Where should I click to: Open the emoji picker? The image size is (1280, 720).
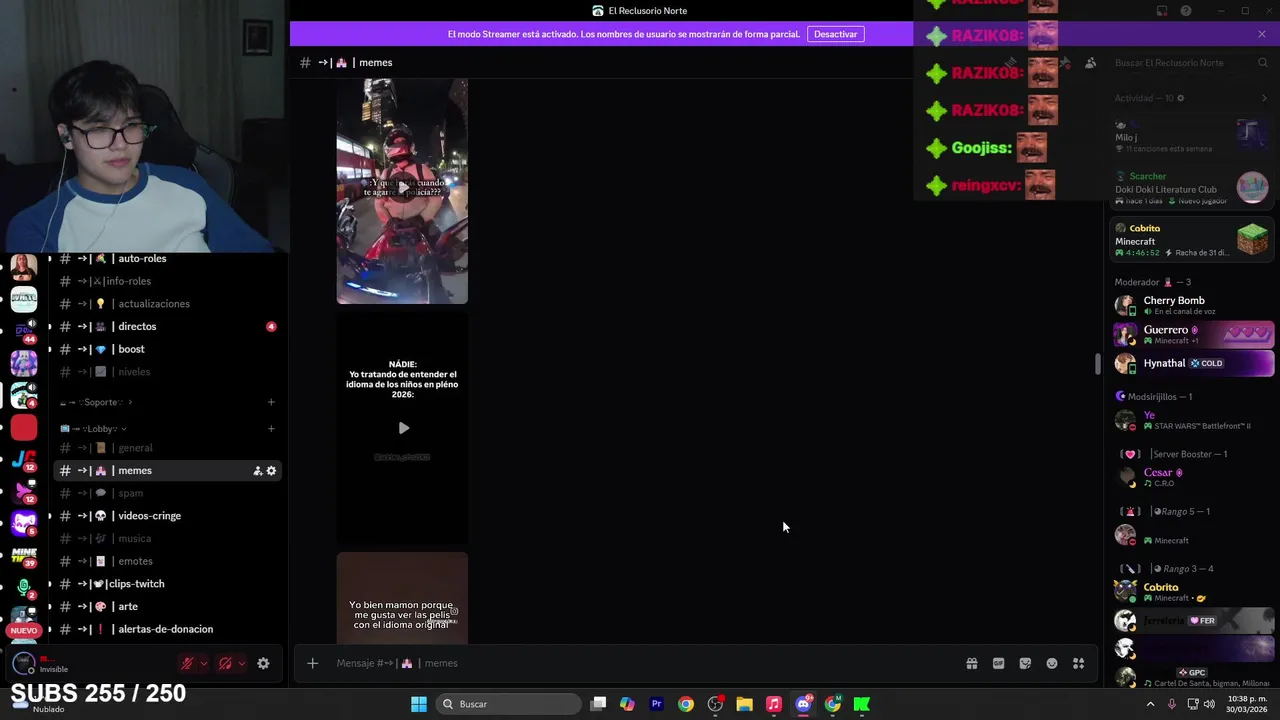click(1052, 663)
